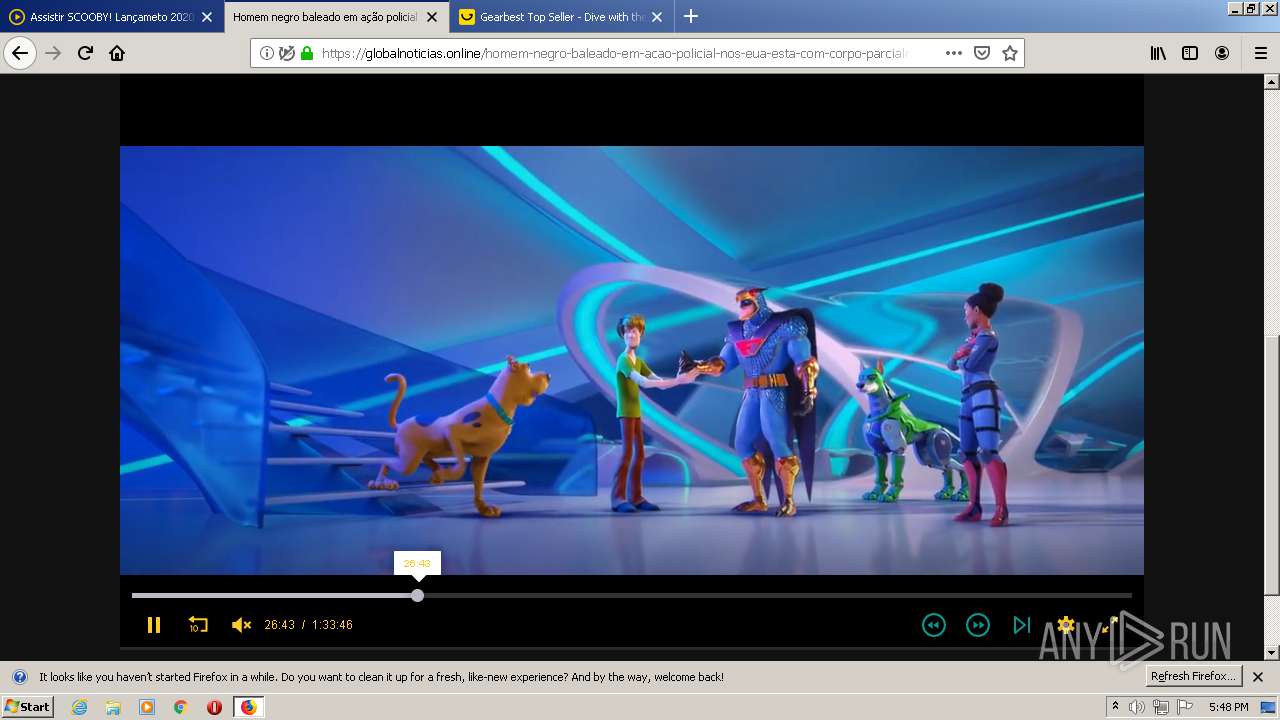
Task: Go to the Firefox home page
Action: (117, 53)
